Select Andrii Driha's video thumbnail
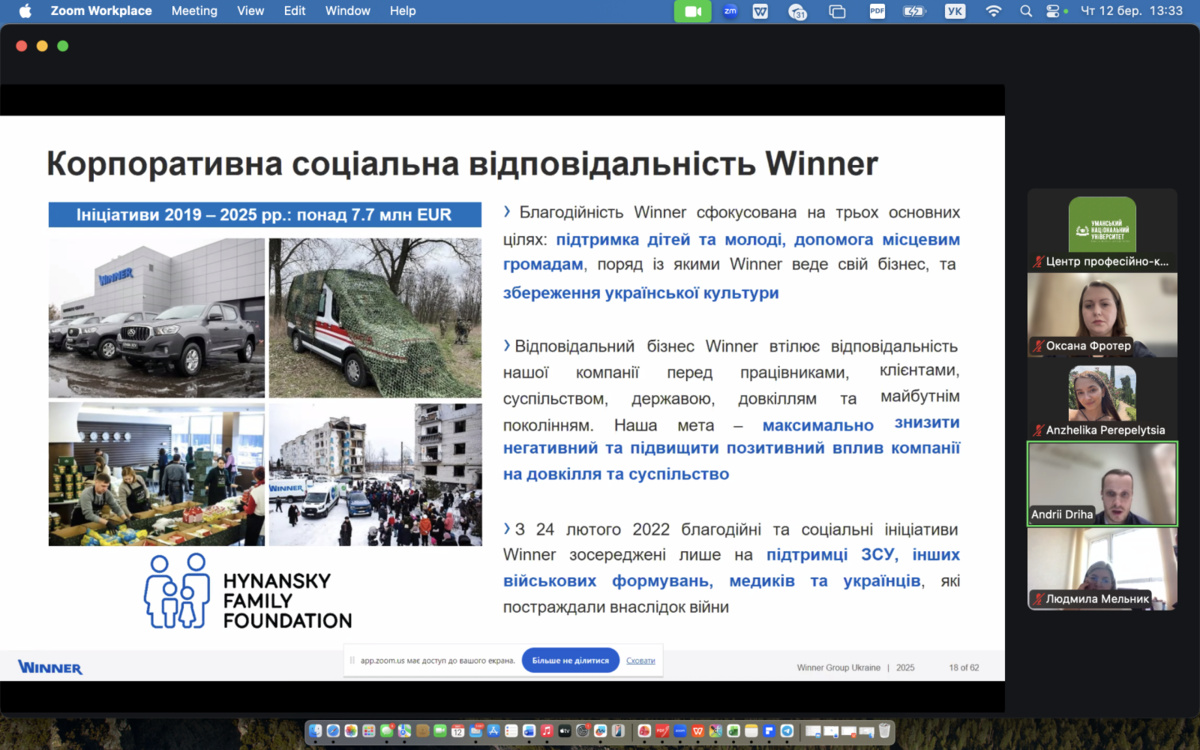The width and height of the screenshot is (1200, 750). [x=1102, y=483]
